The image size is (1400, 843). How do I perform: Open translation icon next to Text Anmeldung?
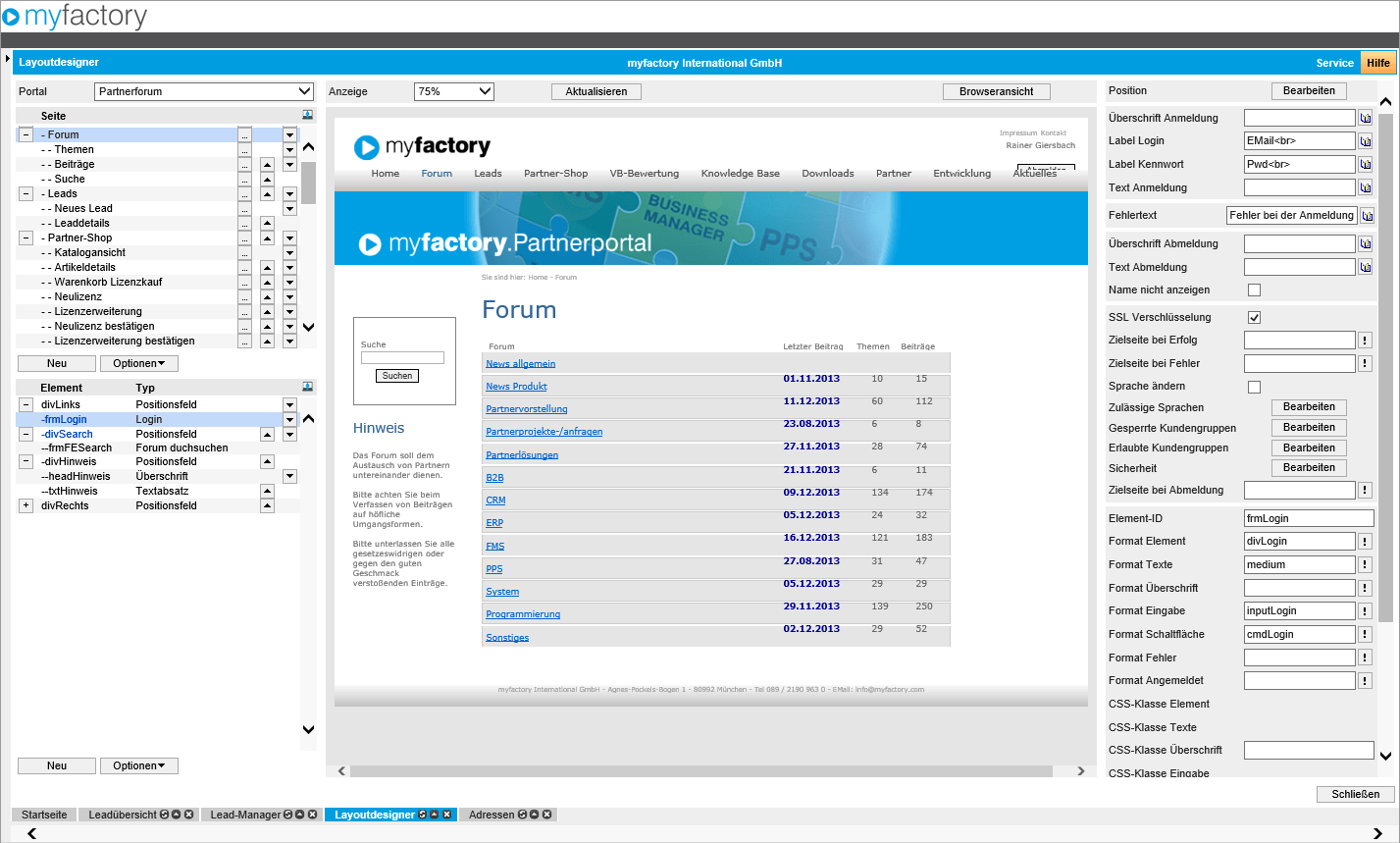[x=1365, y=187]
